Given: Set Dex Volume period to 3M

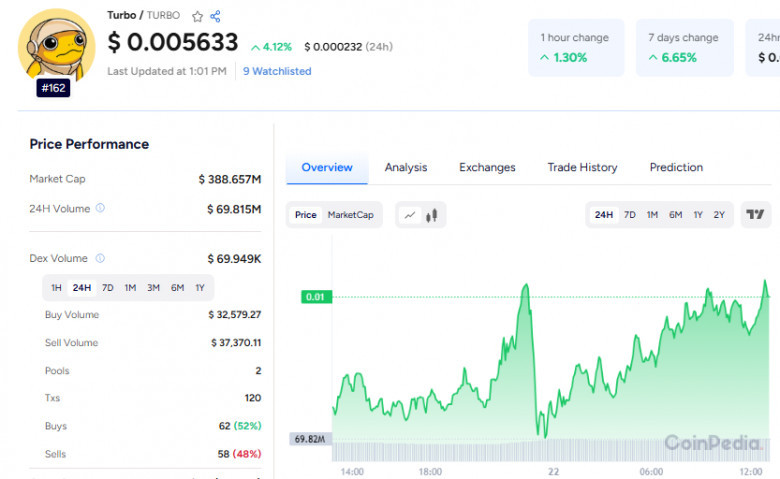Looking at the screenshot, I should click(153, 288).
